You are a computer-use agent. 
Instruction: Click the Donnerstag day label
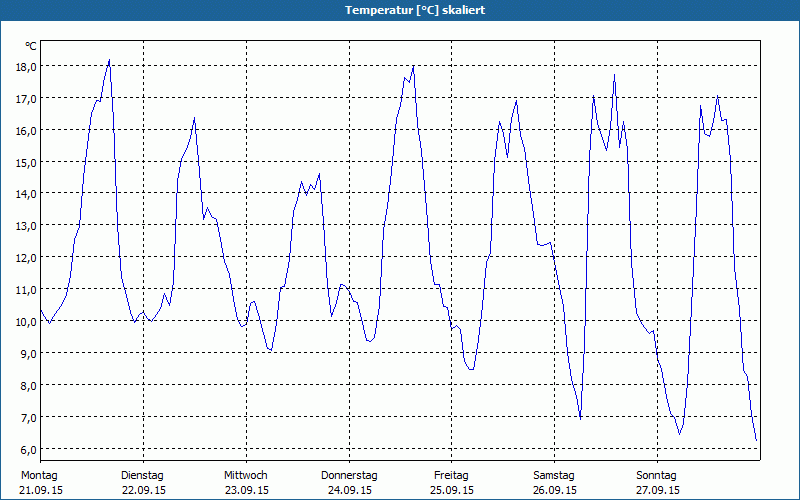click(349, 476)
